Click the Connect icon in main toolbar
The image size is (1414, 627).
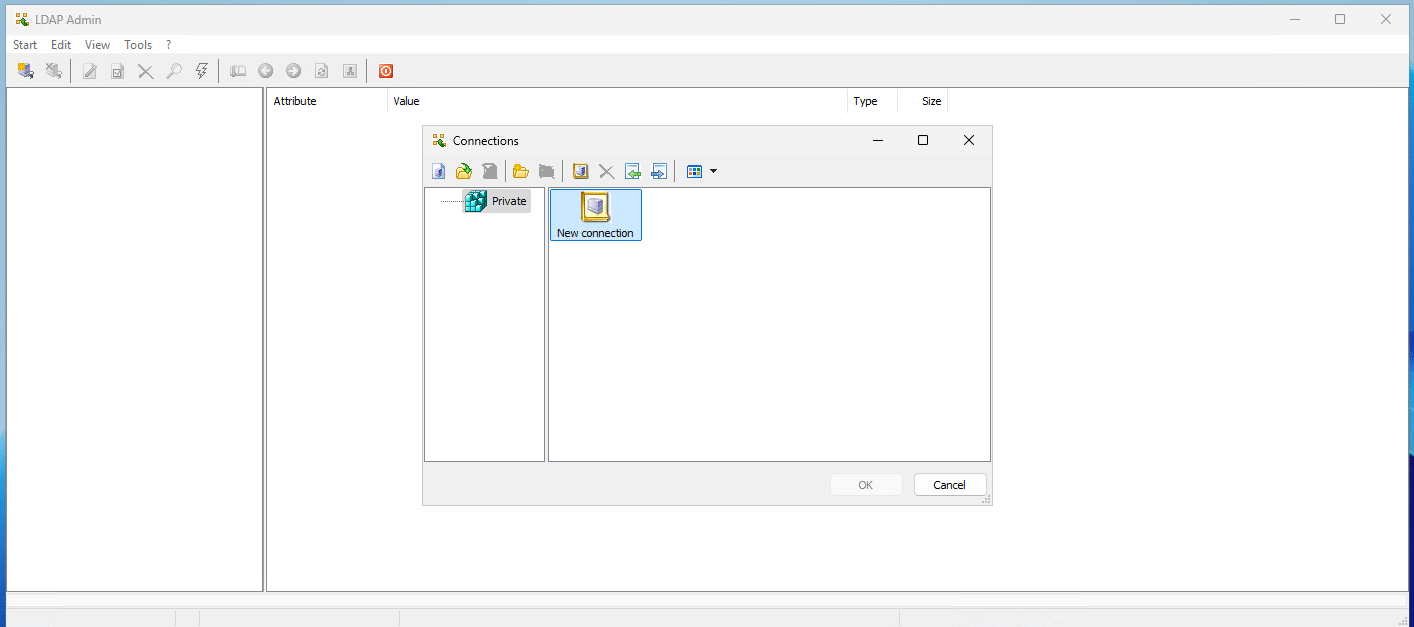26,71
